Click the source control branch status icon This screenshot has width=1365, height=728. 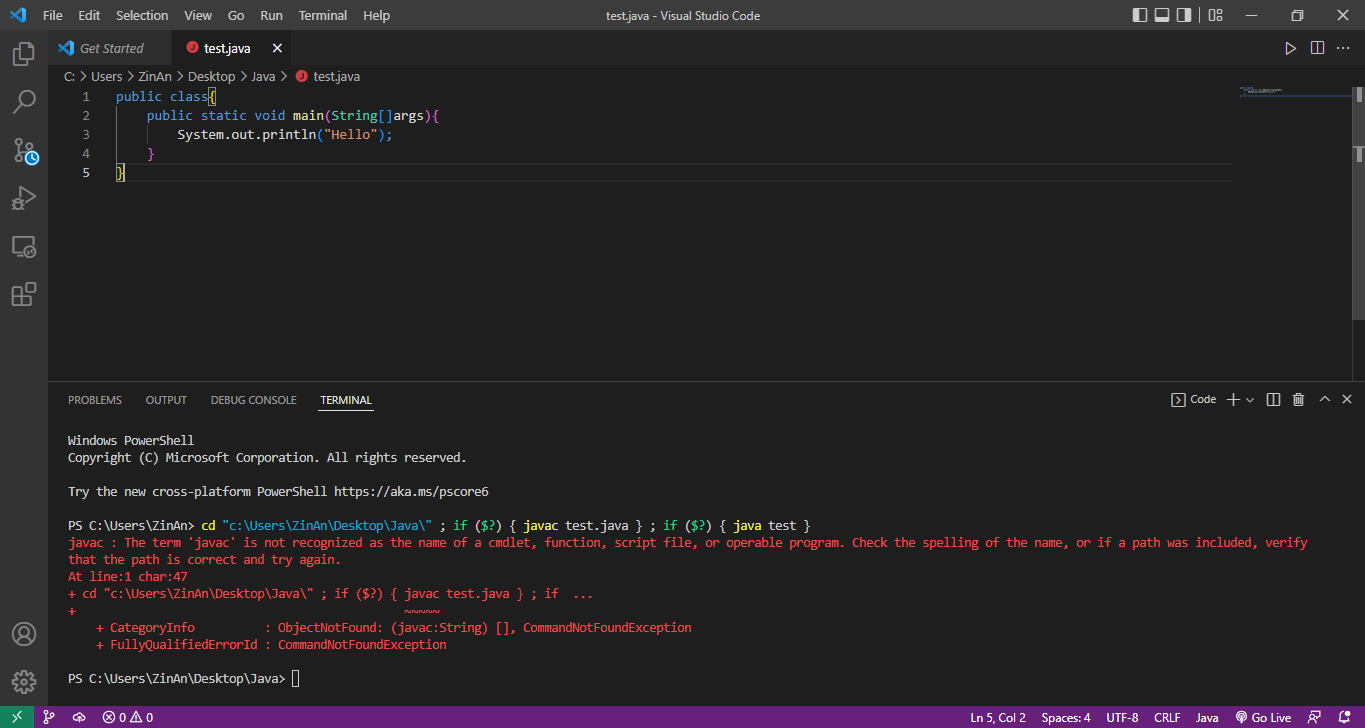click(x=48, y=717)
